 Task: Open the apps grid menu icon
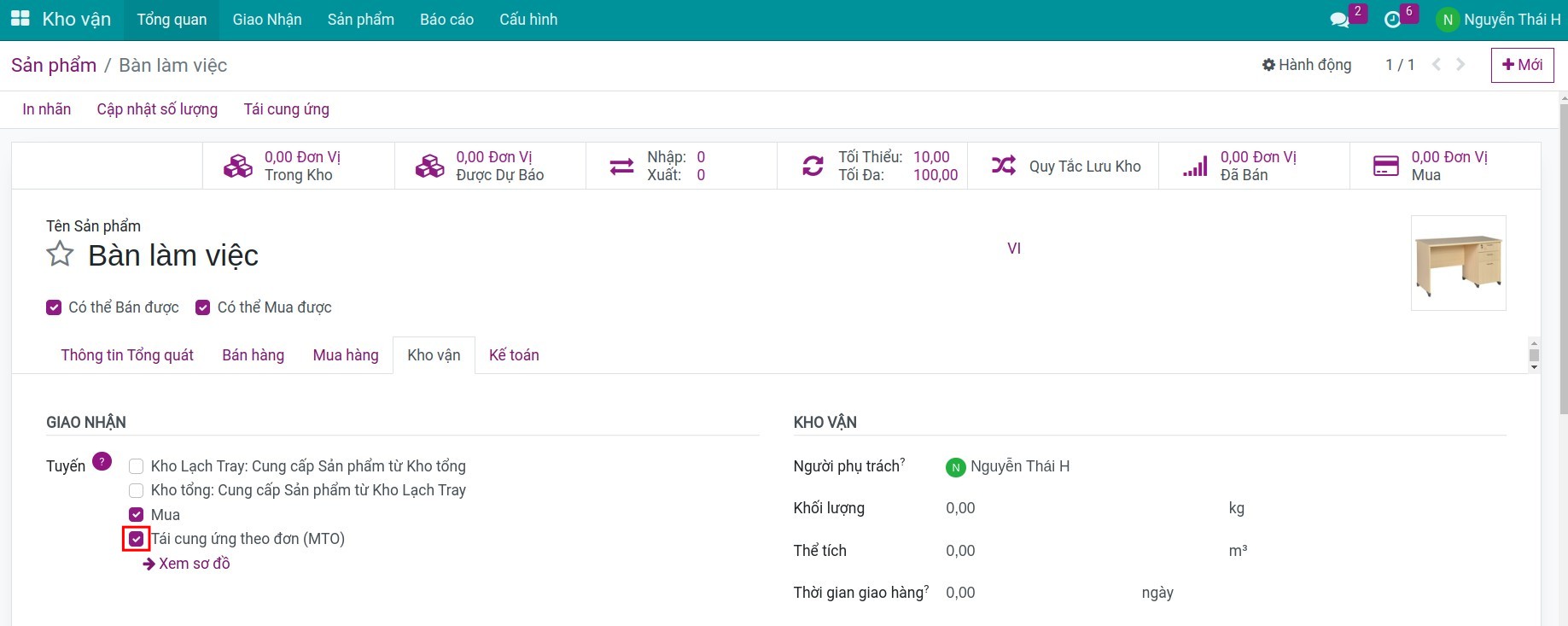[x=20, y=19]
